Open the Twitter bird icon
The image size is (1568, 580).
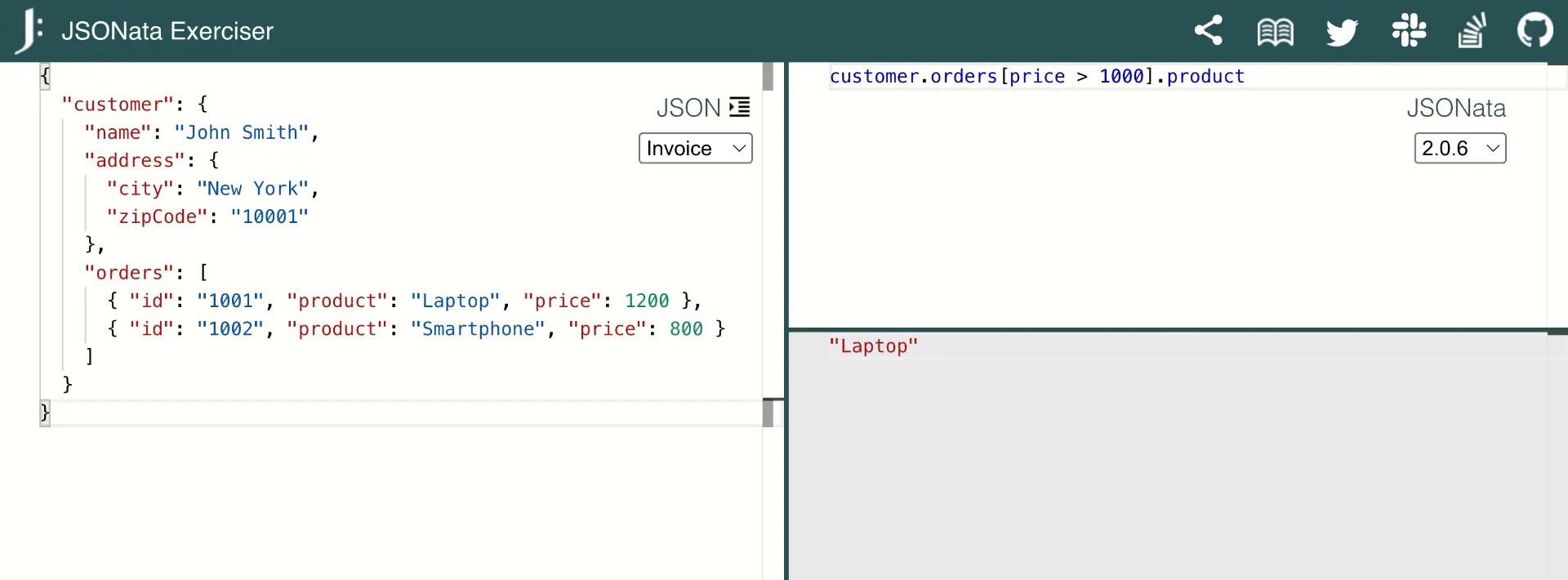[1342, 33]
